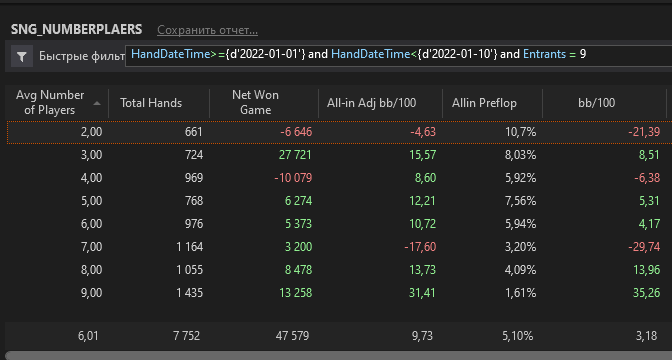Click the funnel filter icon

pos(22,56)
